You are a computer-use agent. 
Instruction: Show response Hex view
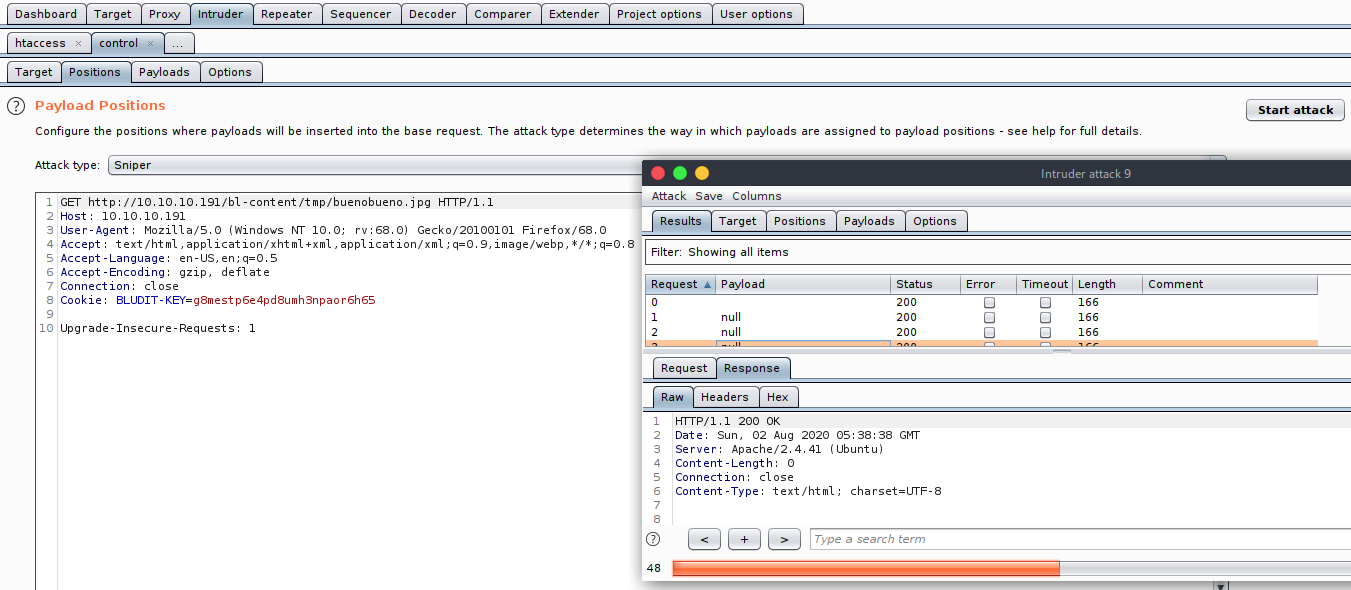[x=778, y=397]
